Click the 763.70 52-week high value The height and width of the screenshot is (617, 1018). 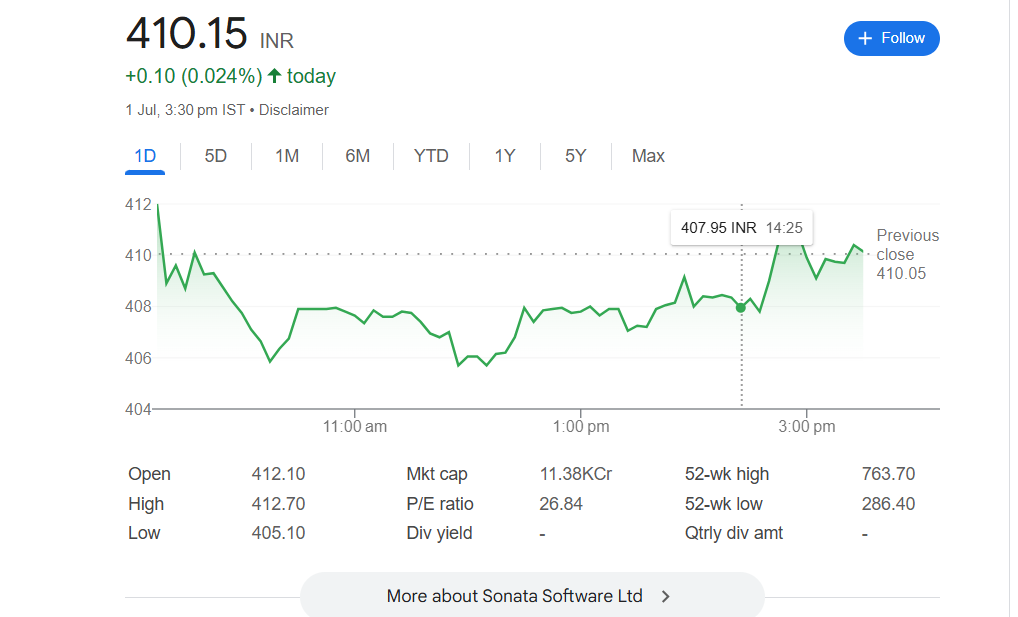coord(888,474)
